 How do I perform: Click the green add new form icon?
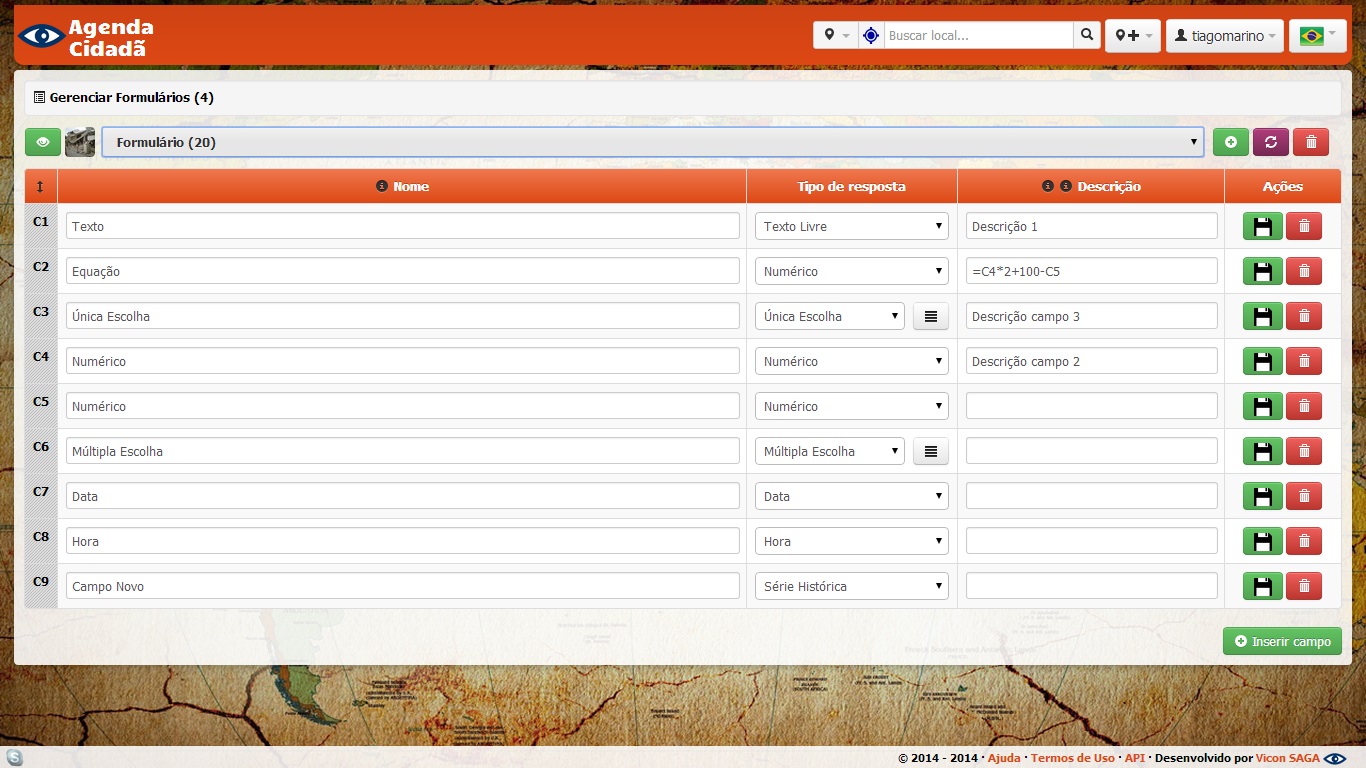pyautogui.click(x=1230, y=142)
